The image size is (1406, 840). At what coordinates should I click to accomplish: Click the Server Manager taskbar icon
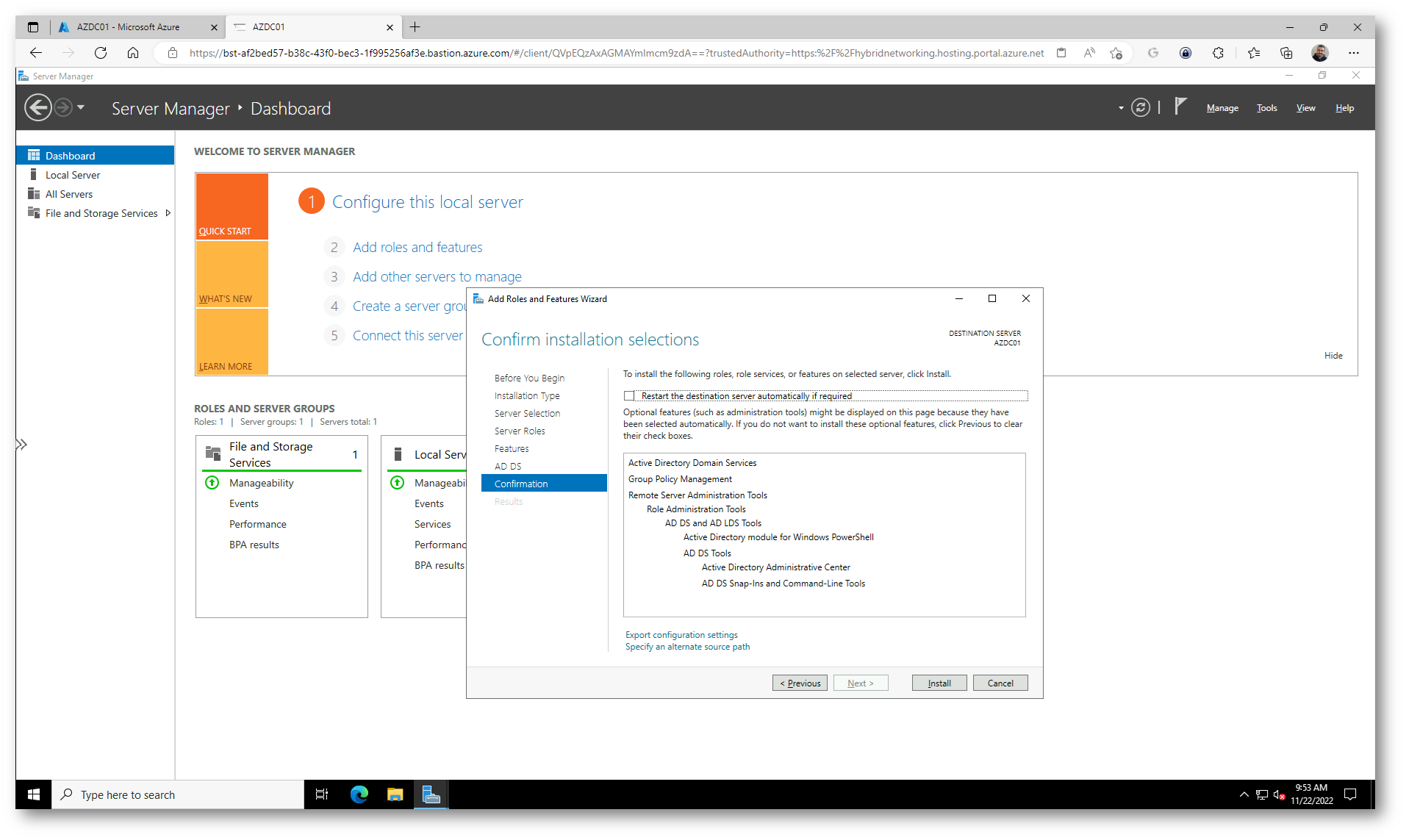[x=431, y=794]
